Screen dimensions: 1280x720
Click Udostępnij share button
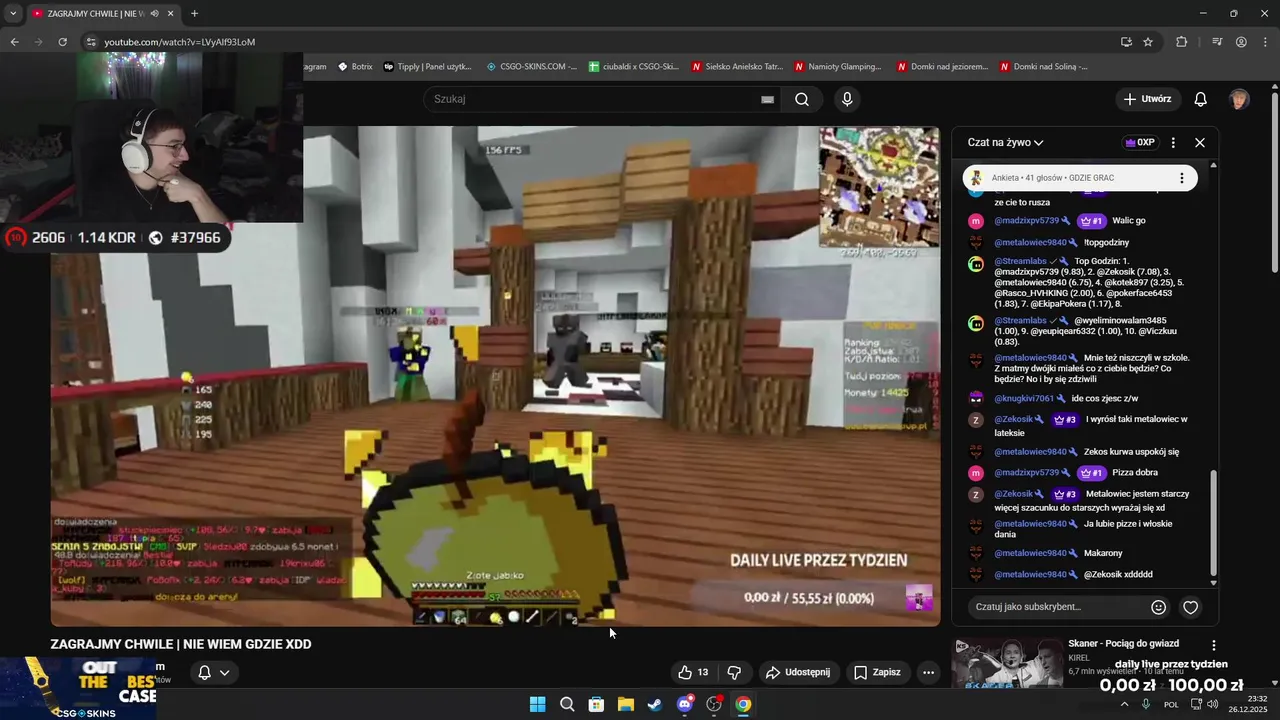pos(798,672)
